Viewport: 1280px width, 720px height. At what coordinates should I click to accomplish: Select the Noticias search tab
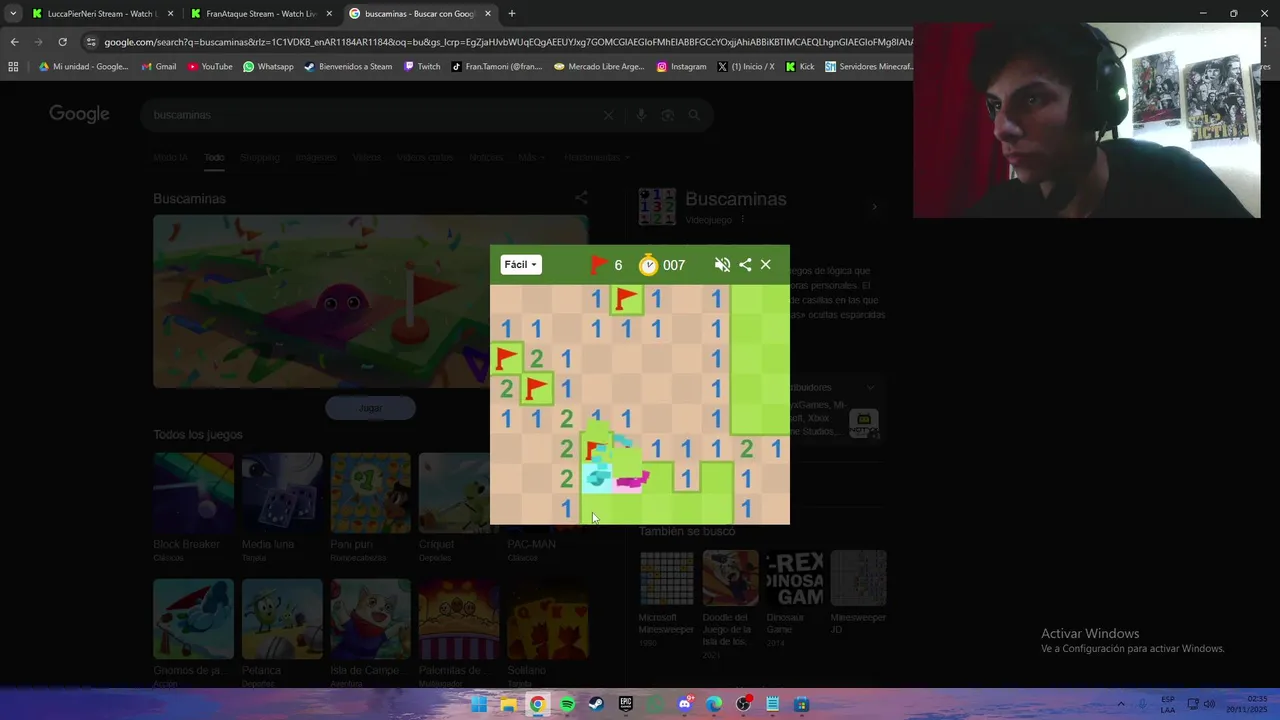click(x=486, y=157)
